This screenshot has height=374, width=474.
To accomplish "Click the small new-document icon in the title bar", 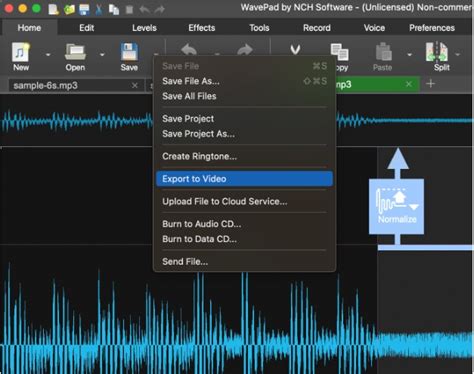I will [x=53, y=9].
